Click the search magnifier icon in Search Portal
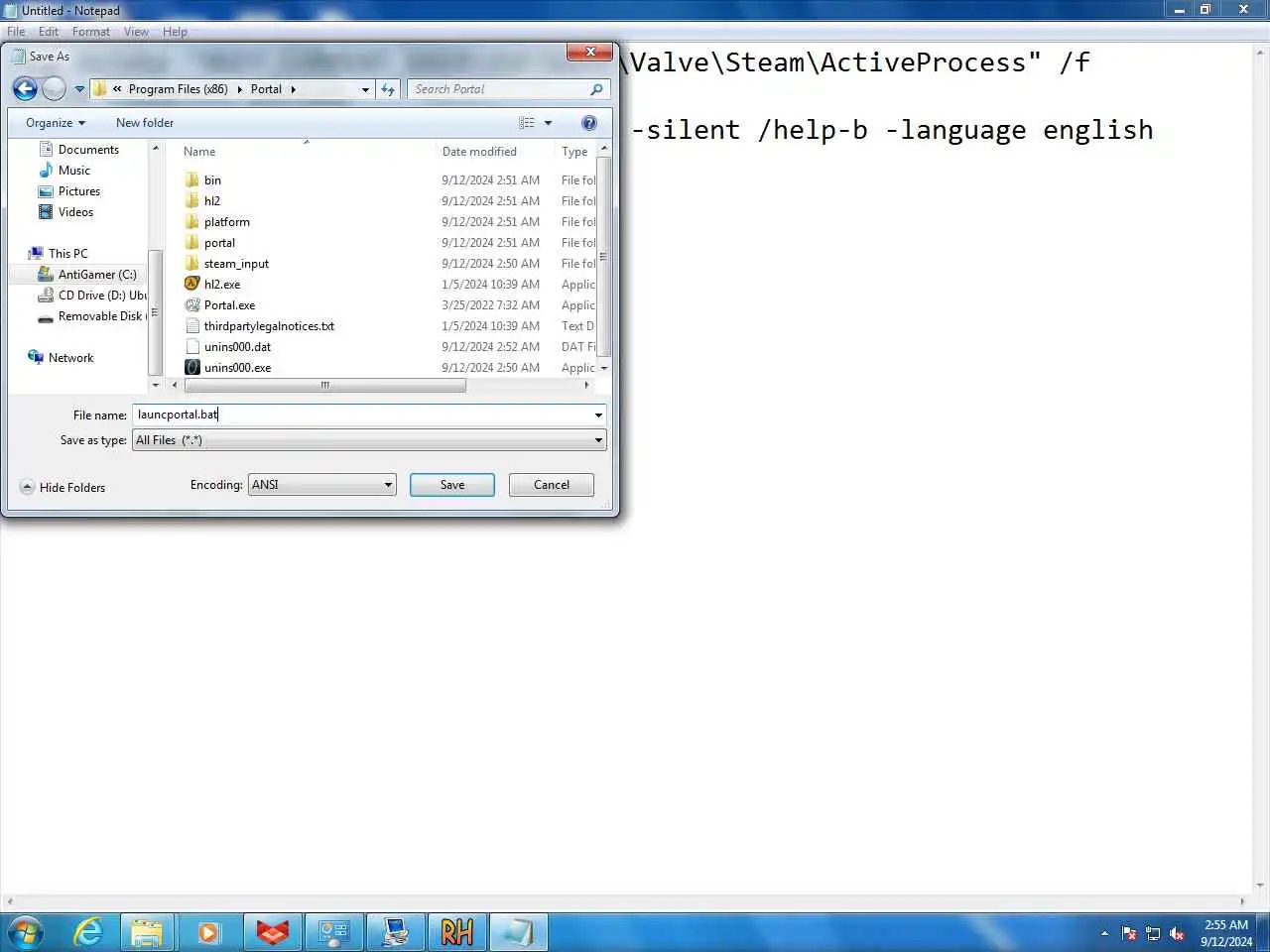 click(x=596, y=89)
